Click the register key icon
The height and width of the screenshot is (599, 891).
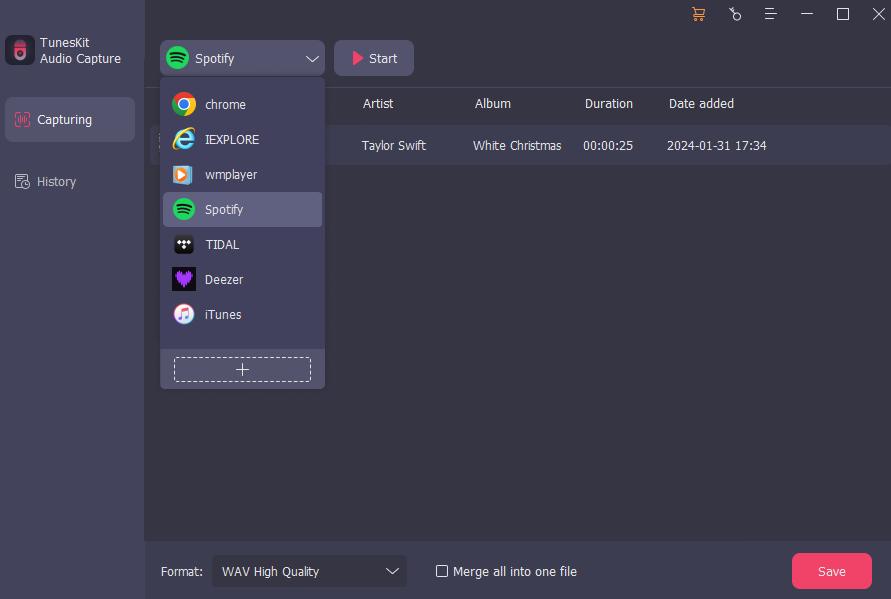[x=736, y=14]
